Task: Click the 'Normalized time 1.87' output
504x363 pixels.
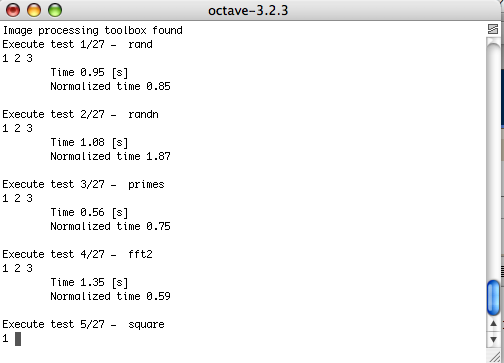Action: (x=110, y=156)
